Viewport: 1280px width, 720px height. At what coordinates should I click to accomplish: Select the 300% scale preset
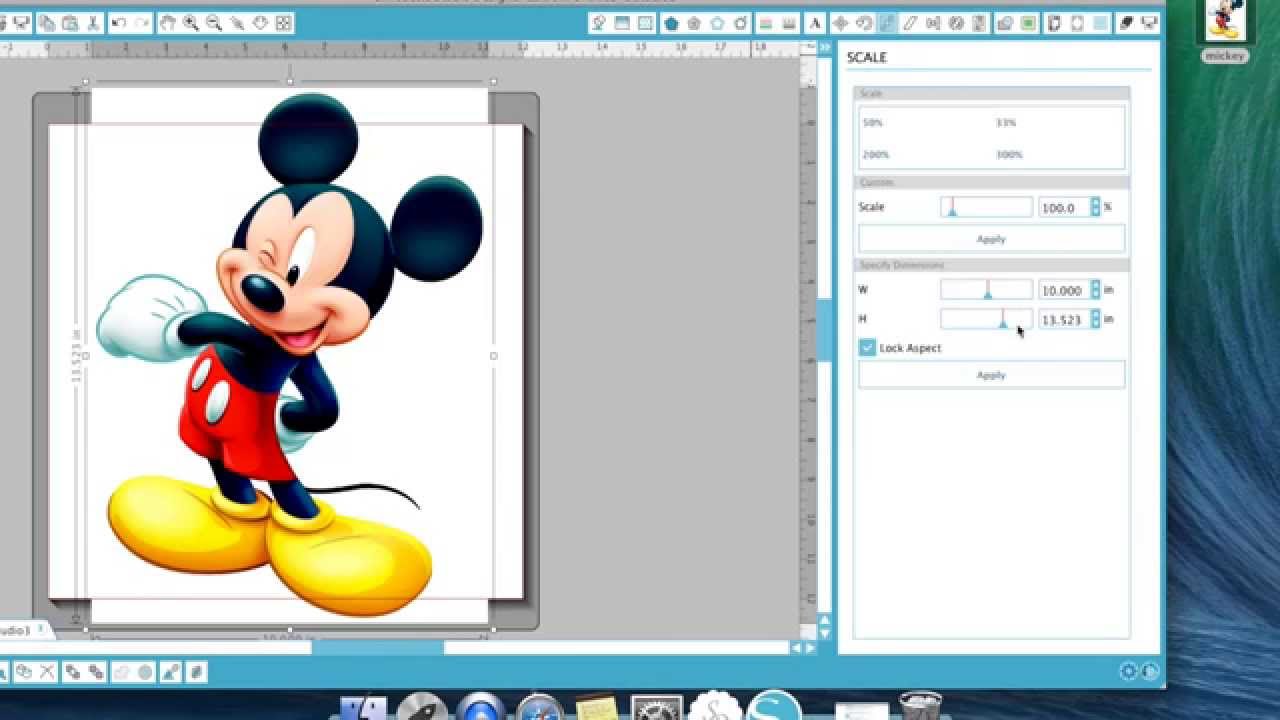(1009, 155)
